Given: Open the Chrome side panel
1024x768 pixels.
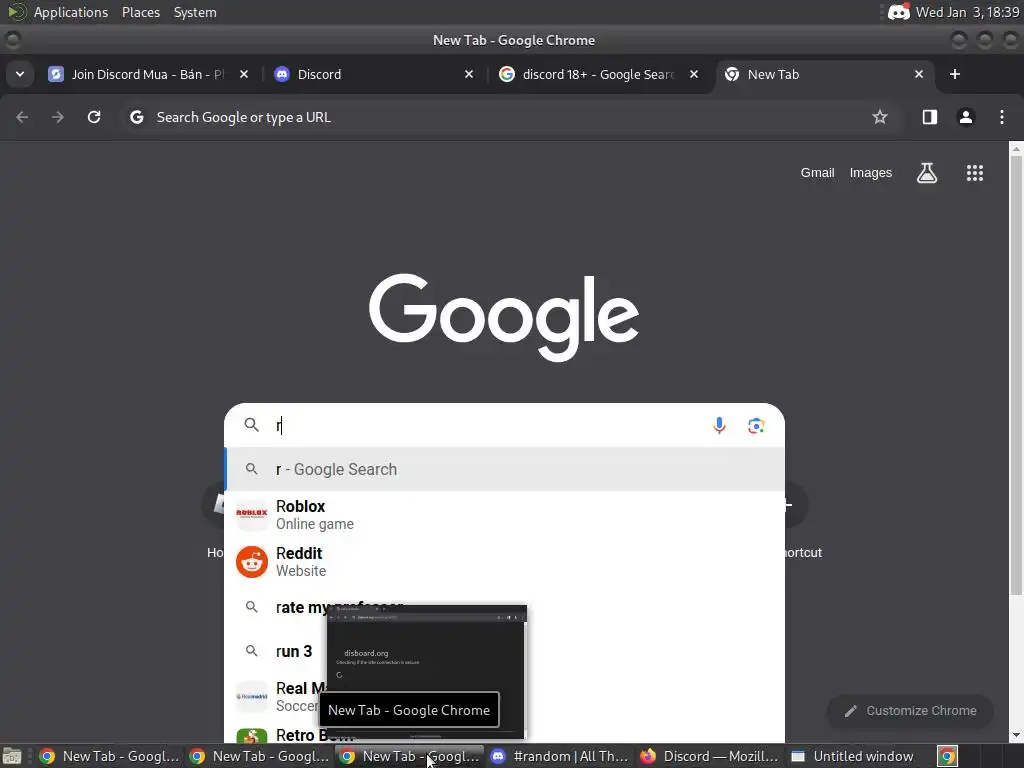Looking at the screenshot, I should click(x=929, y=117).
